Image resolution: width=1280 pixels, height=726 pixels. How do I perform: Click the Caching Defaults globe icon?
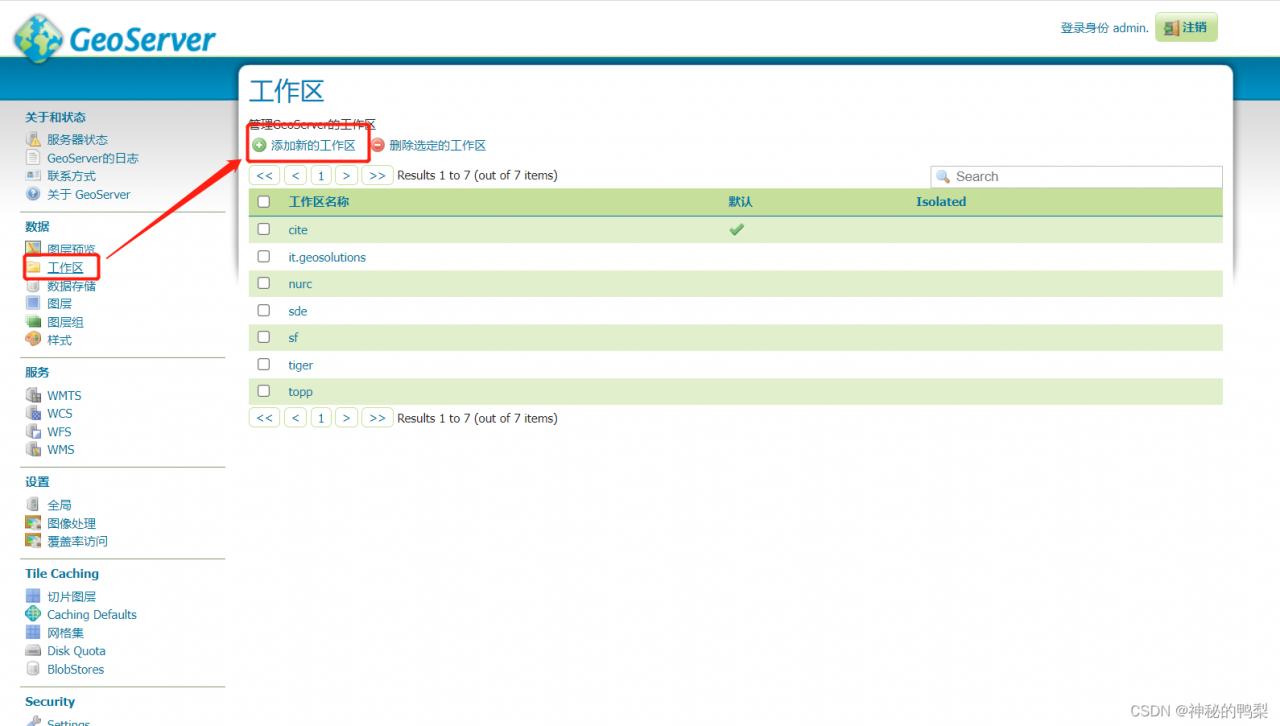pyautogui.click(x=33, y=614)
